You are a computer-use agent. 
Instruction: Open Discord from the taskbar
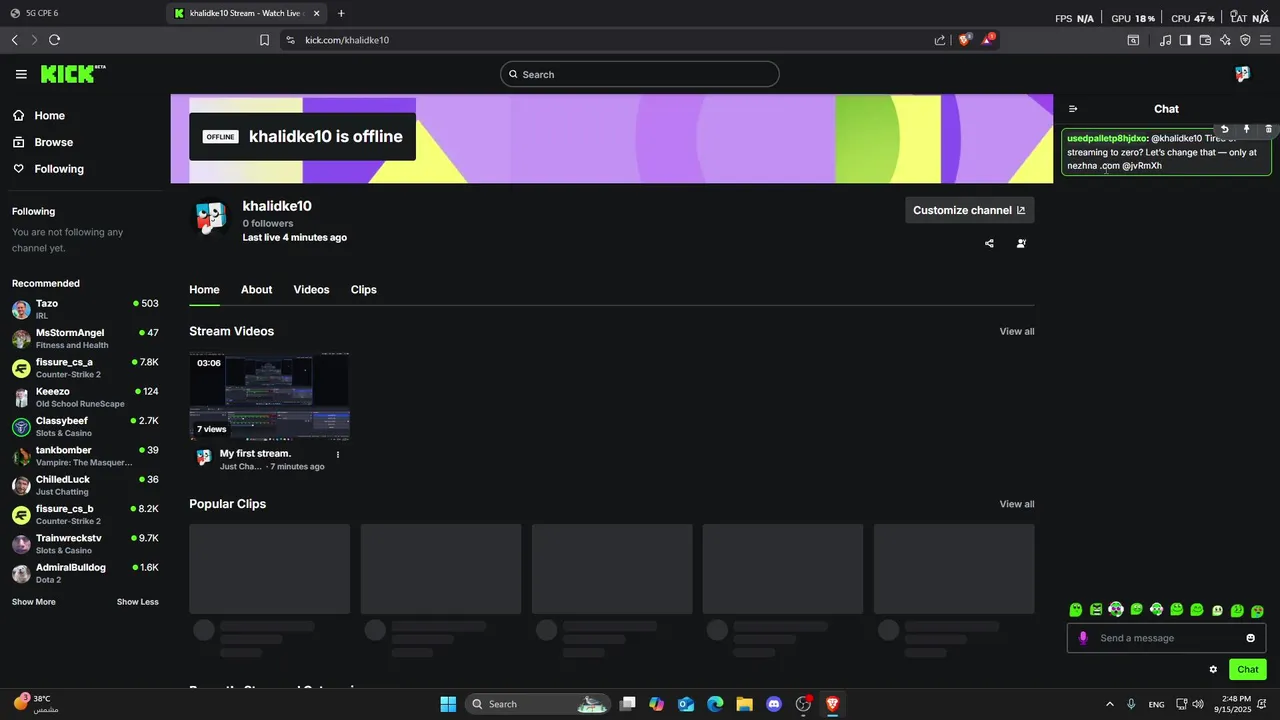[773, 704]
